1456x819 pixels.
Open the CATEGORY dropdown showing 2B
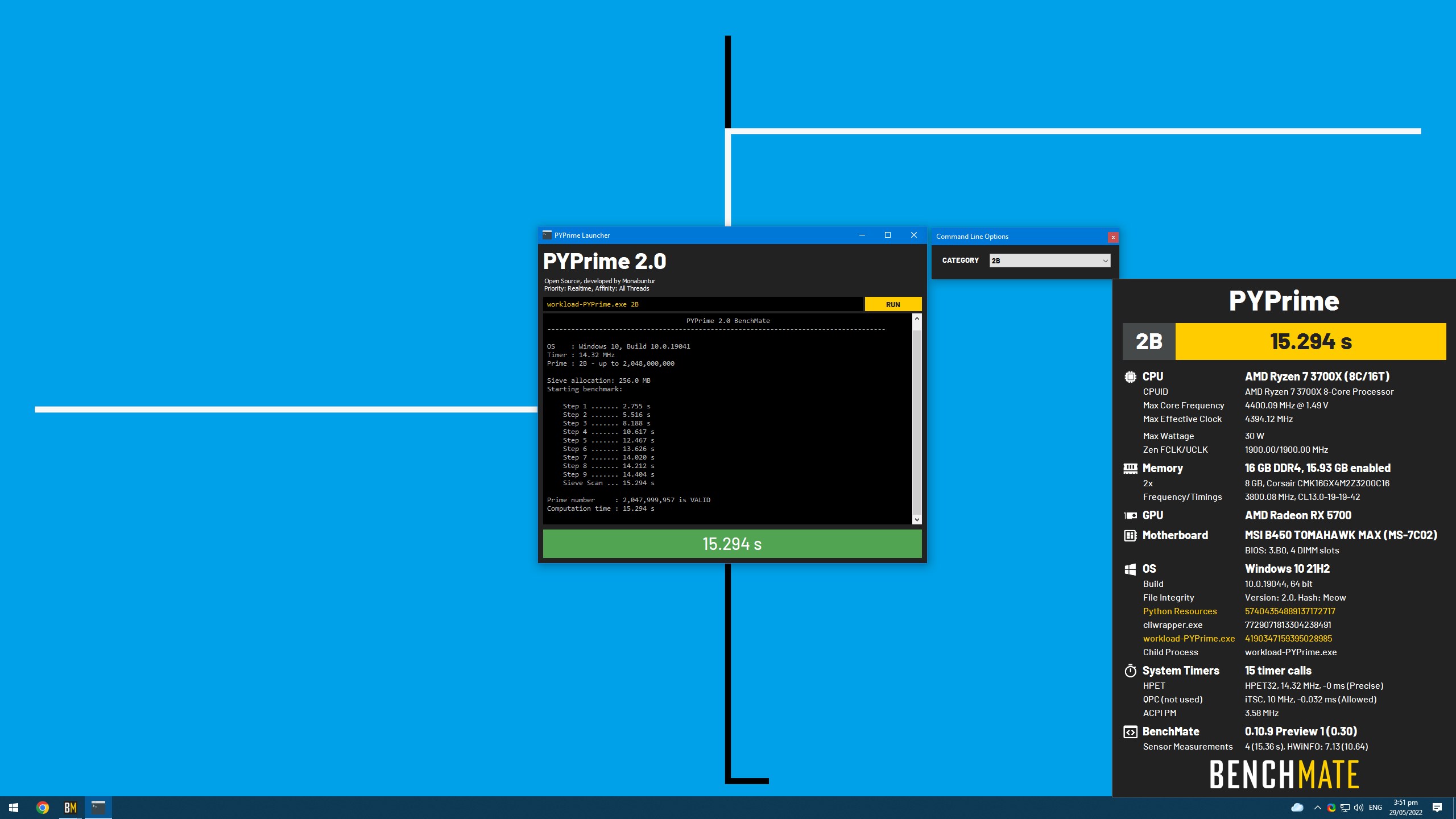pyautogui.click(x=1050, y=260)
